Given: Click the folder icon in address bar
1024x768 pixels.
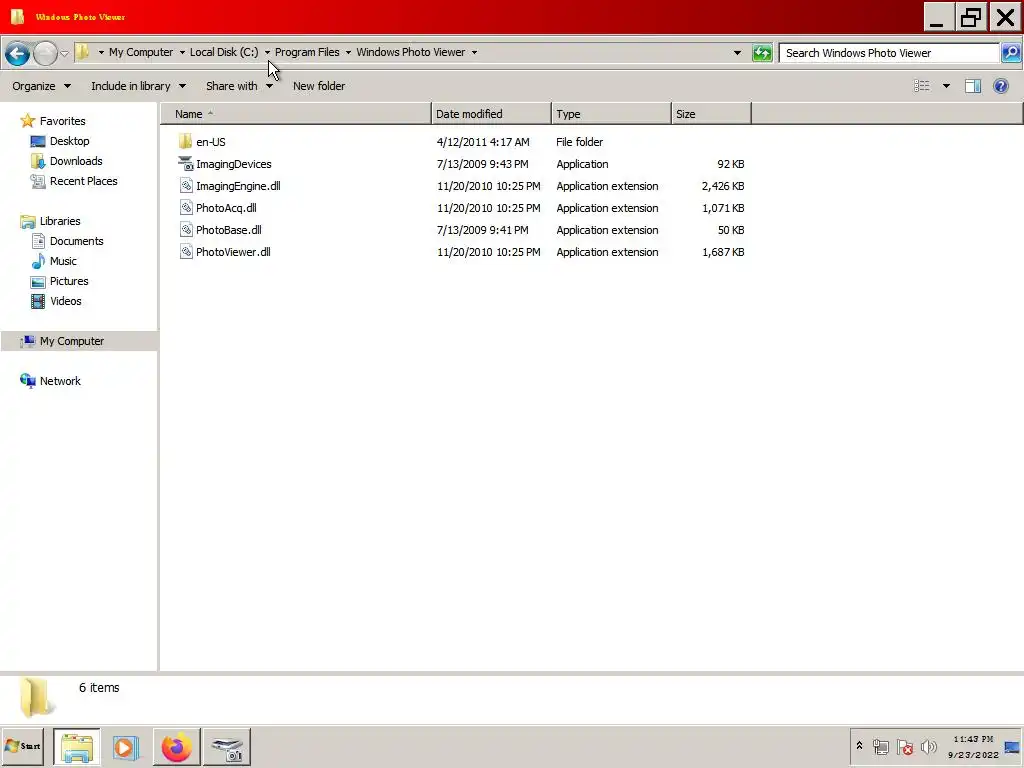Looking at the screenshot, I should click(83, 52).
